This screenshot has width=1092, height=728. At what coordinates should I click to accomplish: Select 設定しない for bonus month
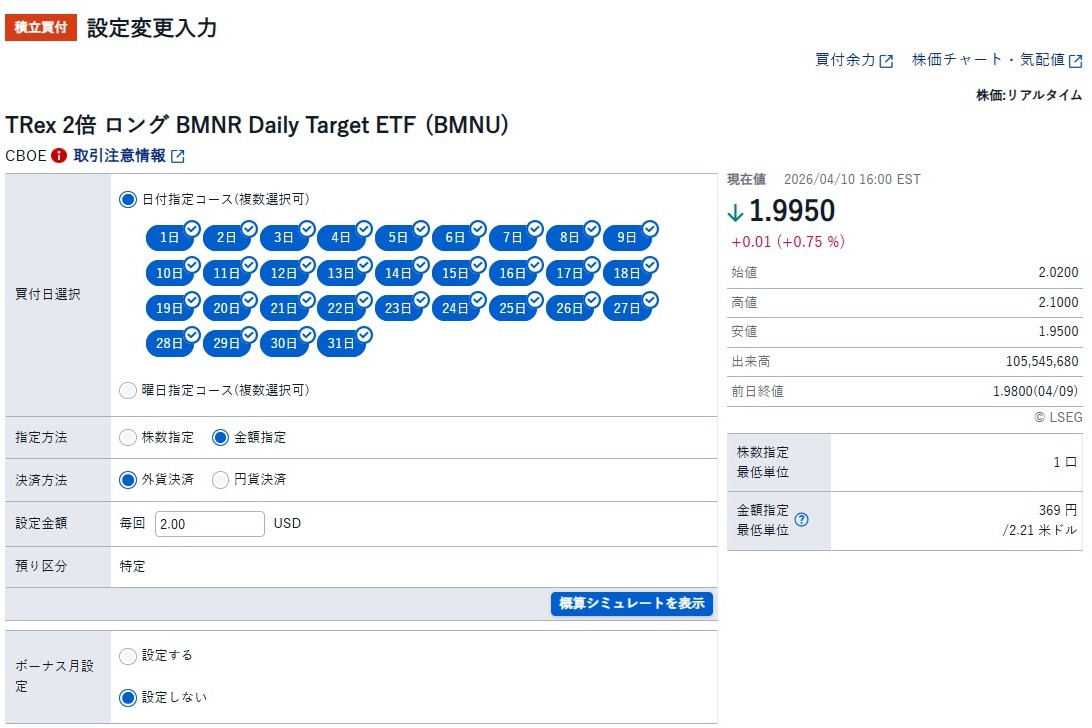[x=128, y=698]
